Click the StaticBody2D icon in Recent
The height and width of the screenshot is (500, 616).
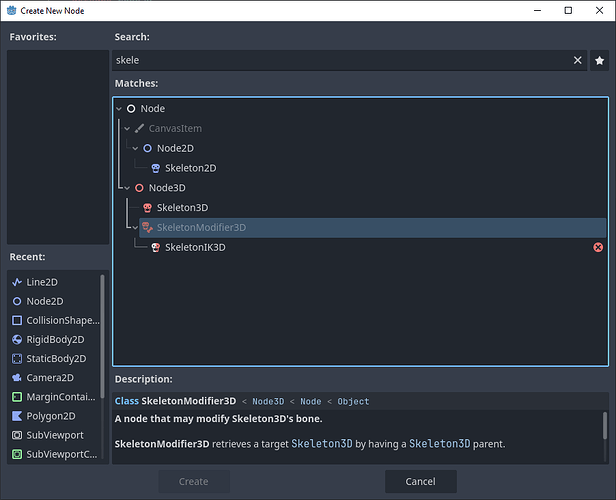(x=17, y=359)
